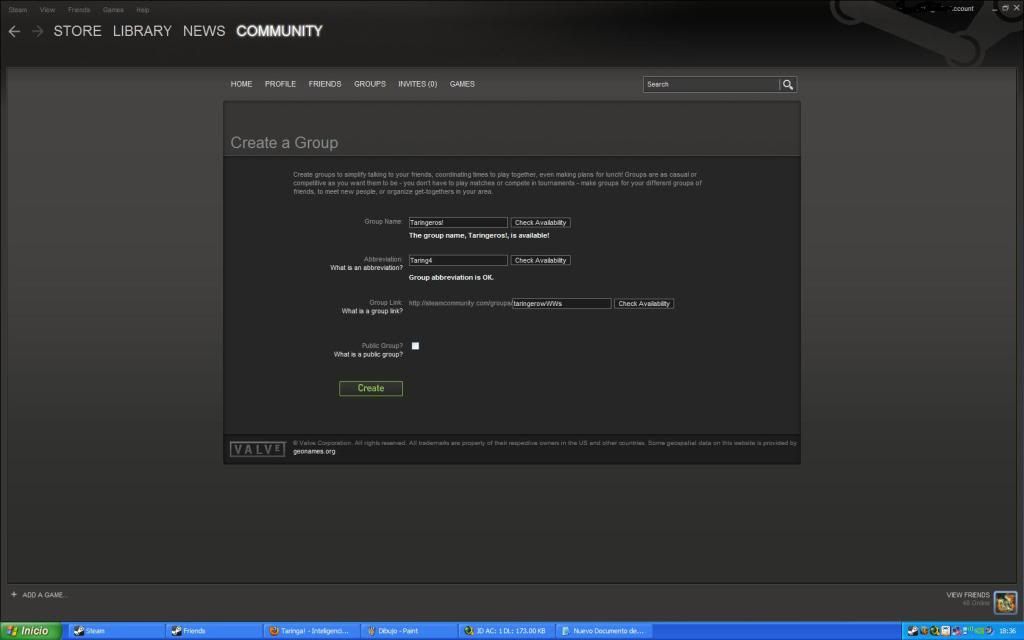Open the Friends menu in menu bar
Viewport: 1024px width, 640px height.
[x=79, y=10]
